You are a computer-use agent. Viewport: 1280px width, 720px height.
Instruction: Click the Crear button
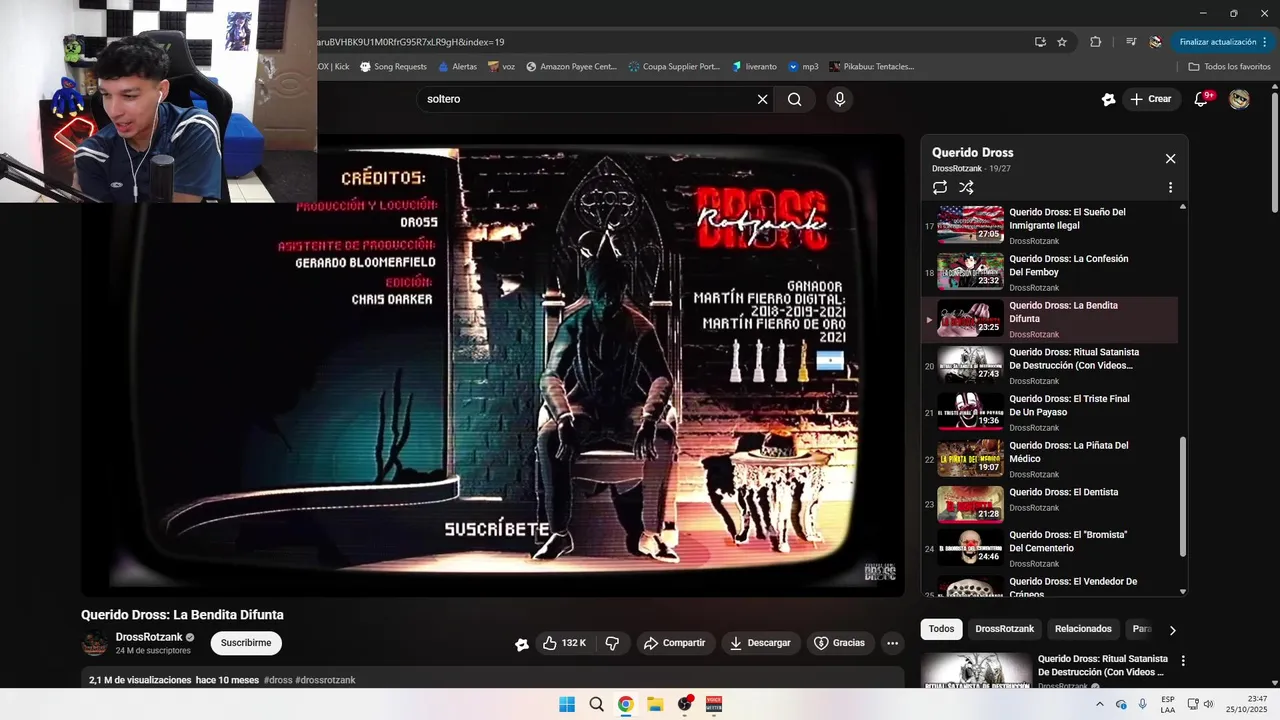(x=1150, y=99)
